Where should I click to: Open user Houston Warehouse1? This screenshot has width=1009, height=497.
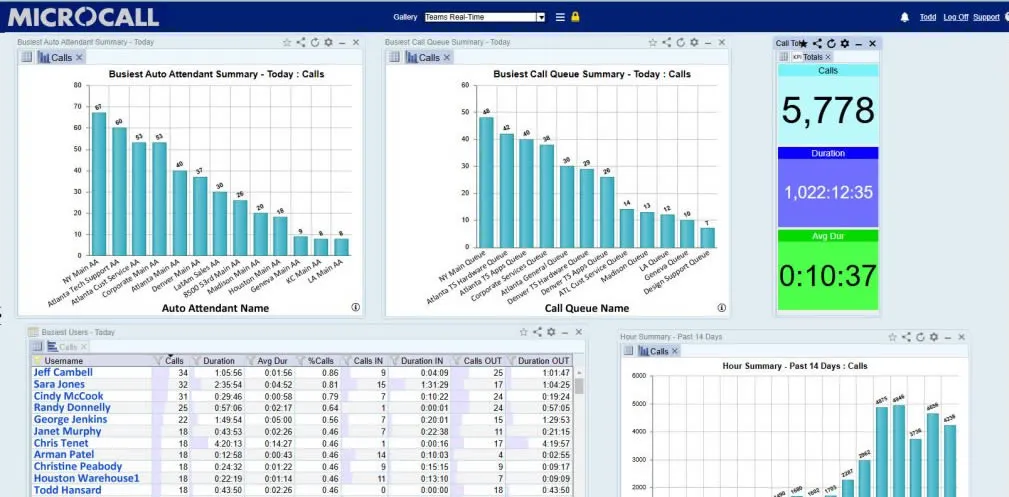86,478
